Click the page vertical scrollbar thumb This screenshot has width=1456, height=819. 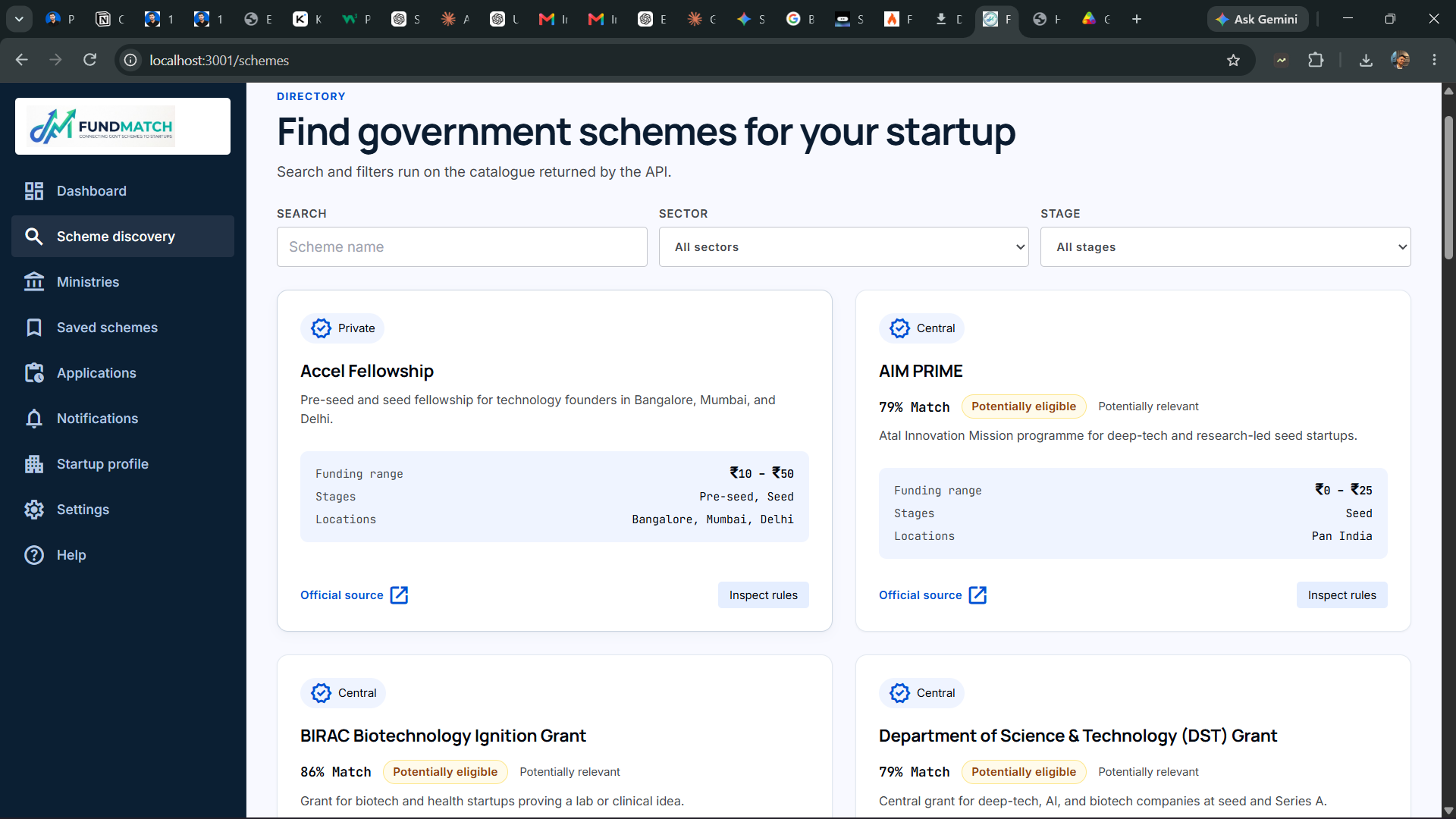tap(1448, 187)
